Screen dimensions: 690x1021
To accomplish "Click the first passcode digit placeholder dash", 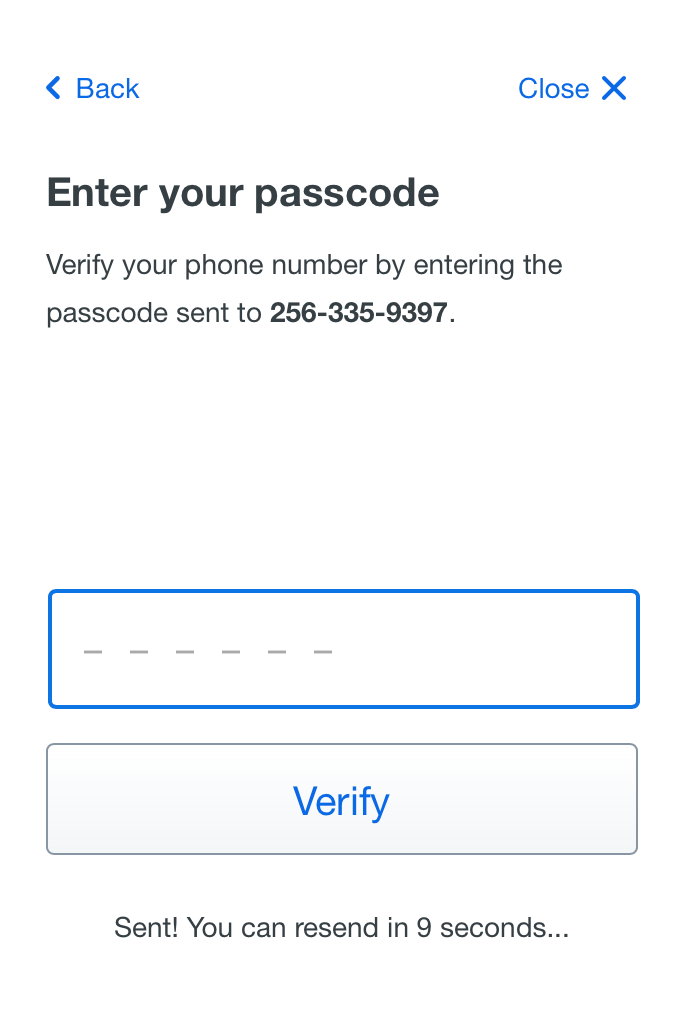I will (93, 652).
